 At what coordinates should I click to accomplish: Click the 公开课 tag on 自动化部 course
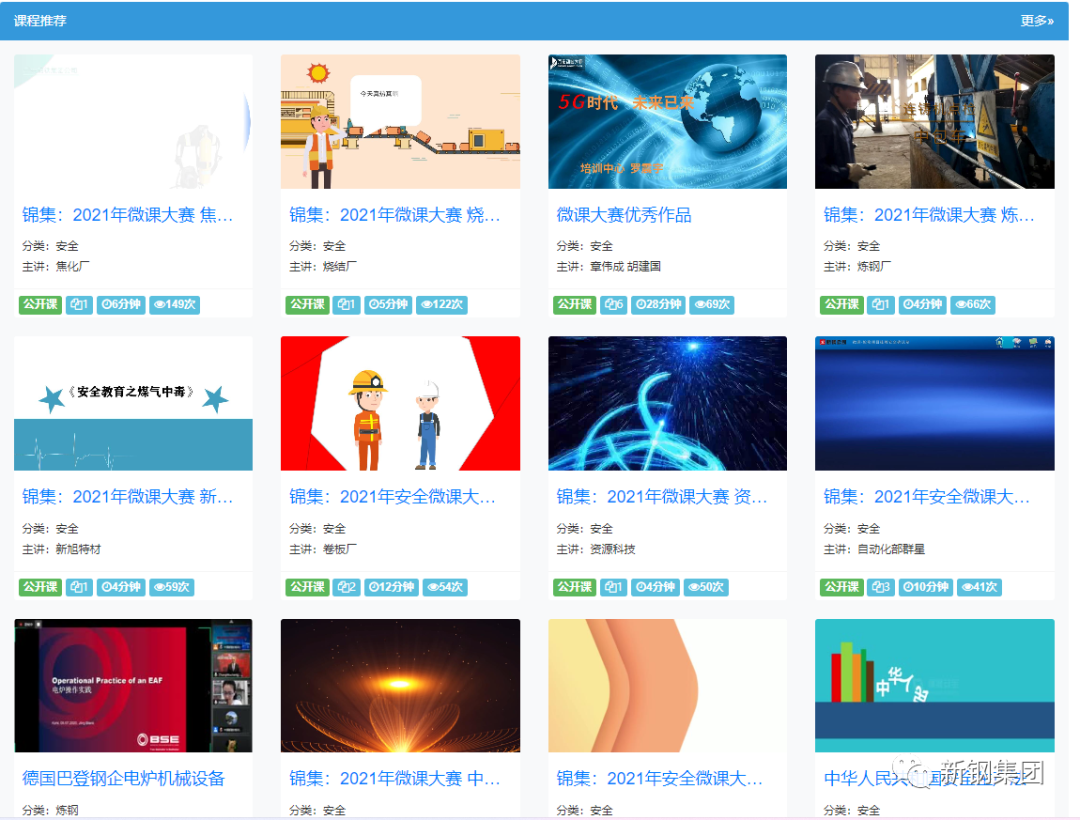click(842, 587)
